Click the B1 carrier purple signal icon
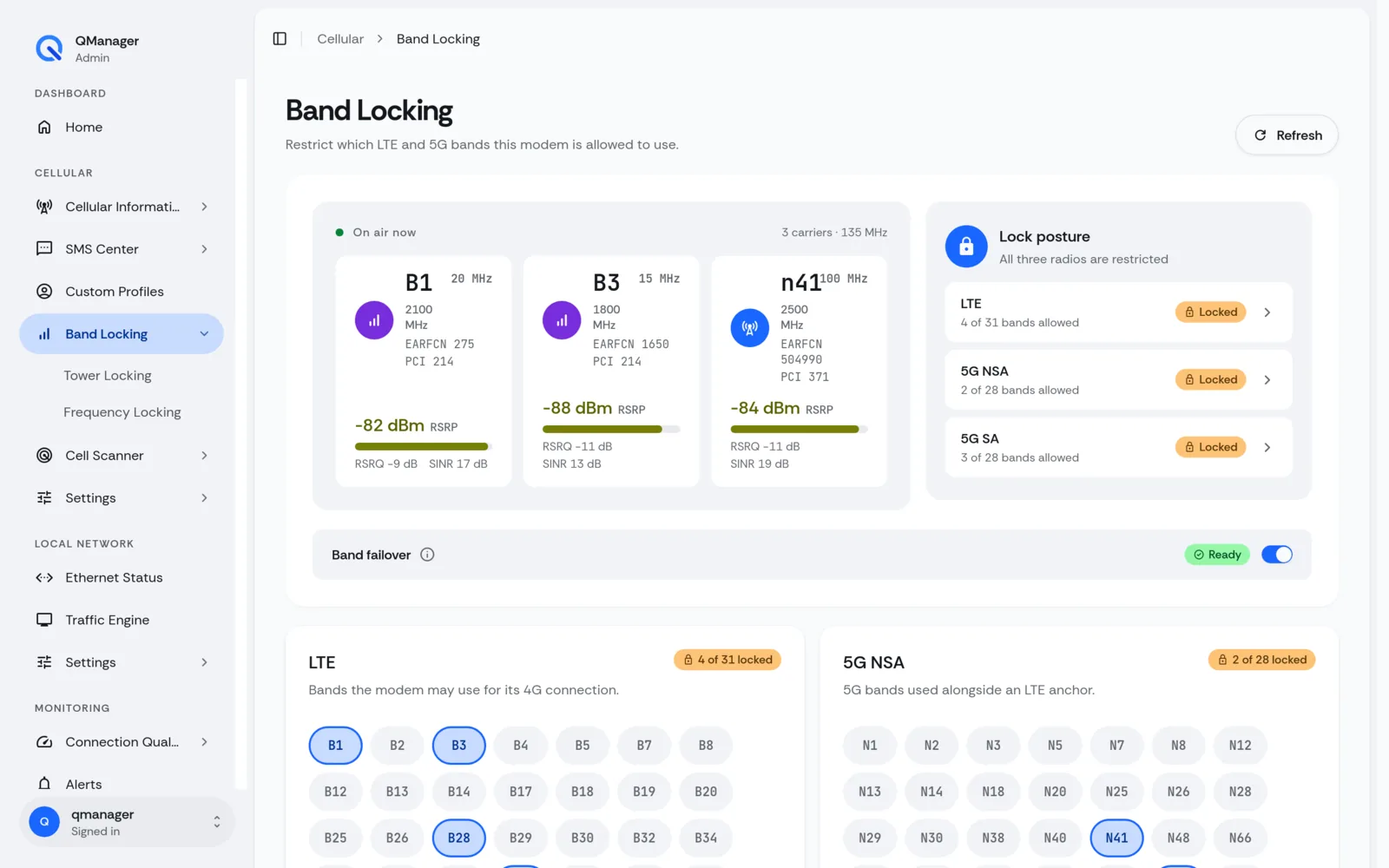Screen dimensions: 1389x868 [x=374, y=320]
